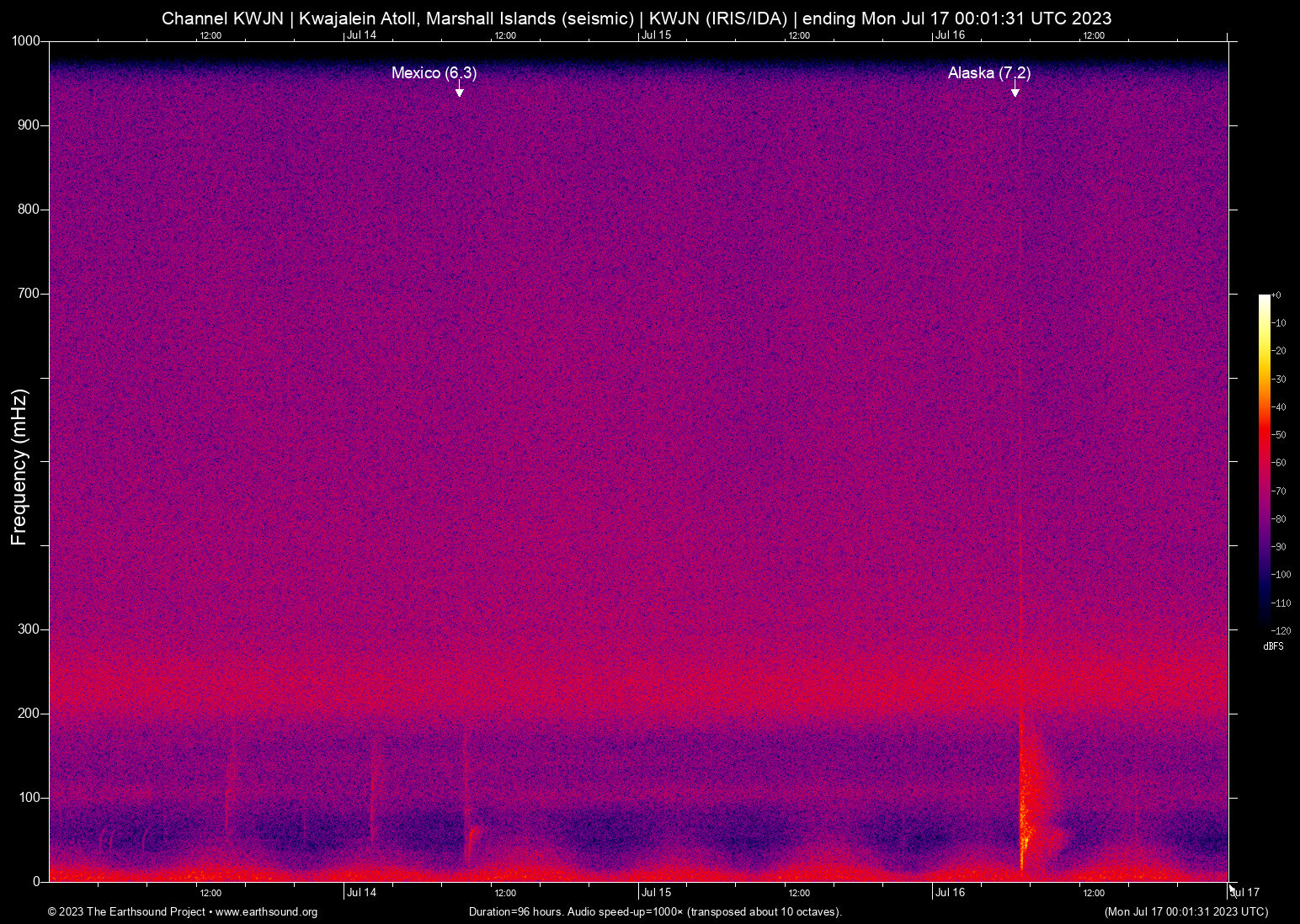
Task: Click the Channel KWJN title text
Action: click(x=224, y=18)
